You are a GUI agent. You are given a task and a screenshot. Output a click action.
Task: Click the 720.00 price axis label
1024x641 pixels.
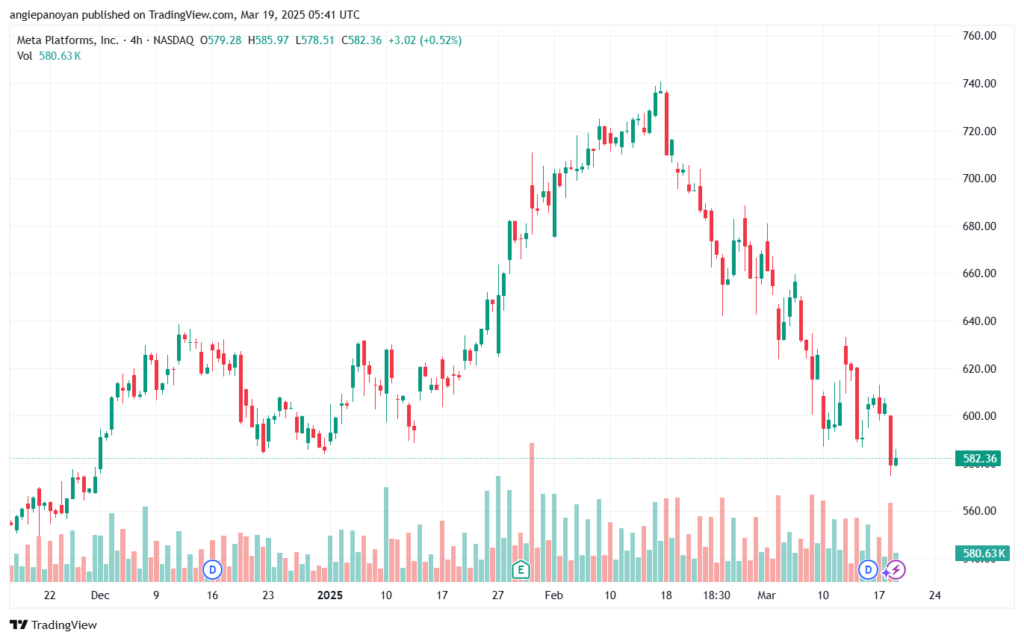(979, 131)
